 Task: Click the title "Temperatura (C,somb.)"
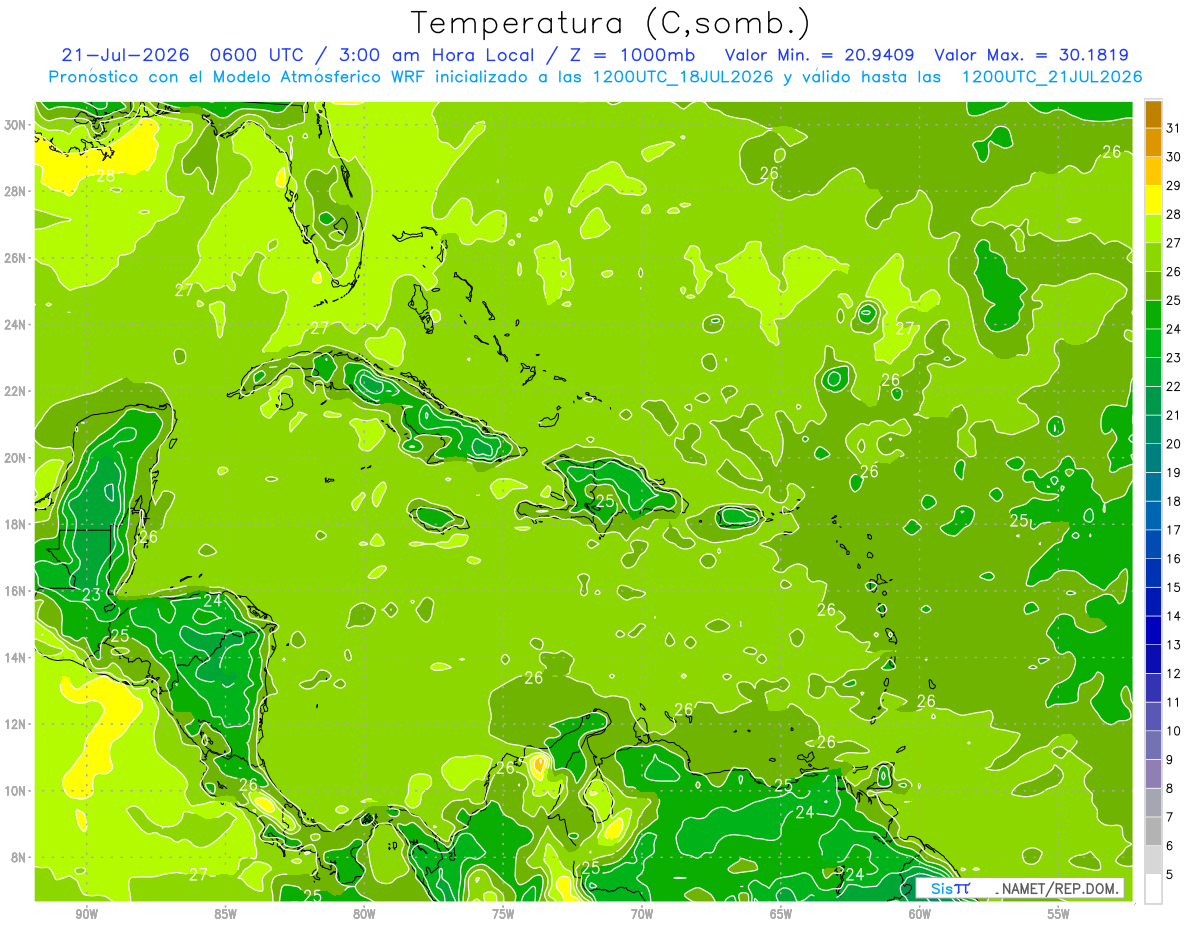click(x=611, y=23)
